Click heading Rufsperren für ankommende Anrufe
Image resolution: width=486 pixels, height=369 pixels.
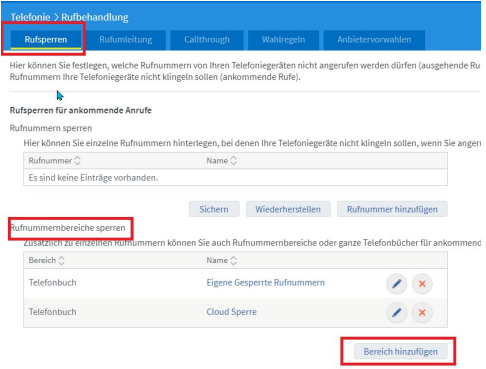(x=81, y=110)
